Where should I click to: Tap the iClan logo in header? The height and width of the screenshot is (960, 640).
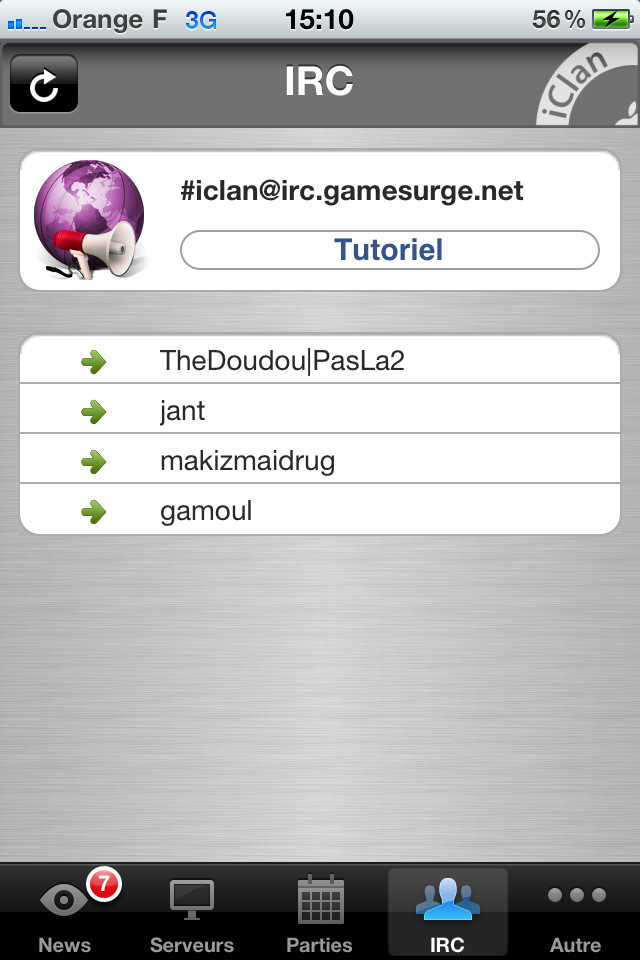[587, 85]
